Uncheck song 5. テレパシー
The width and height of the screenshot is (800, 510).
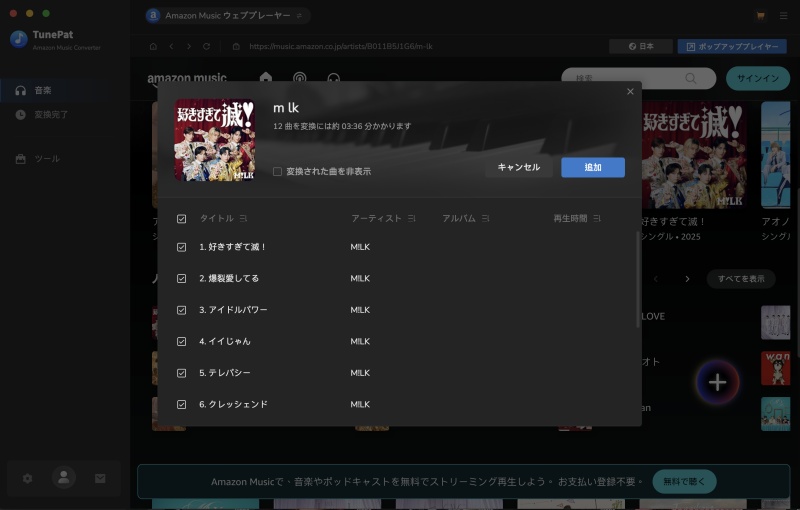click(181, 373)
